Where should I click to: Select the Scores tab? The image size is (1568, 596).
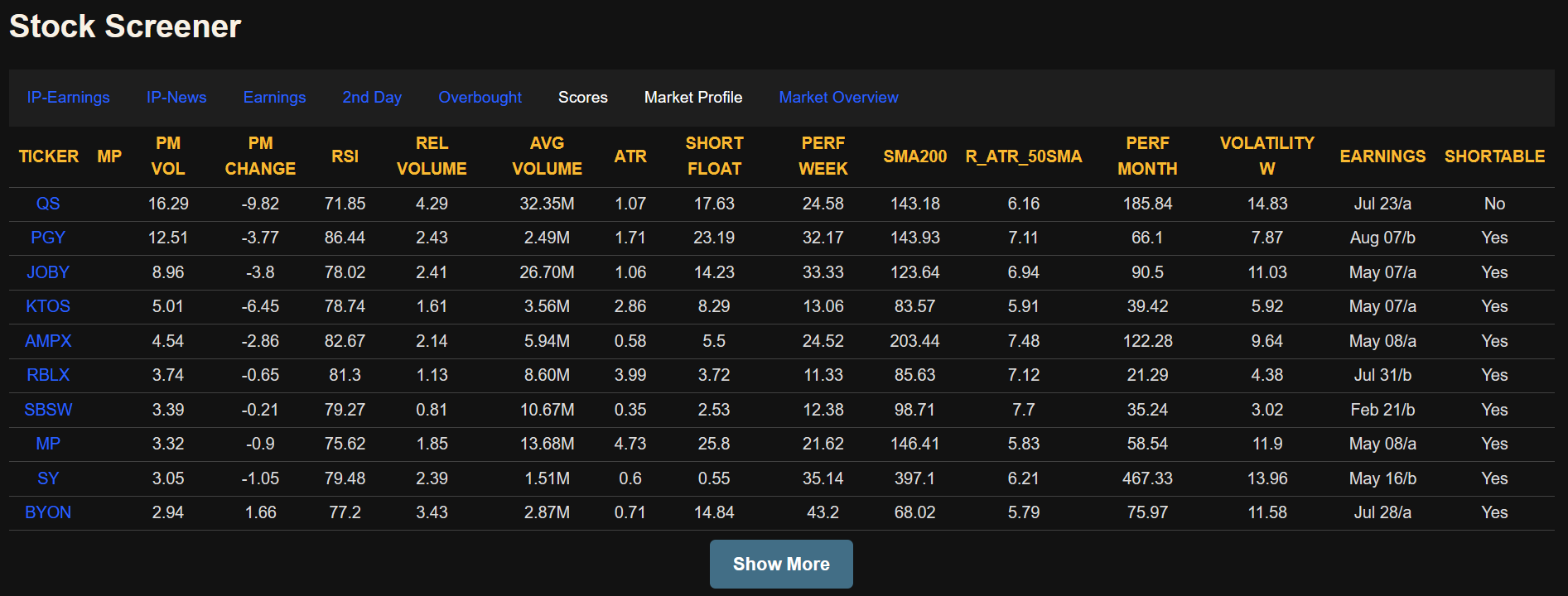tap(582, 98)
